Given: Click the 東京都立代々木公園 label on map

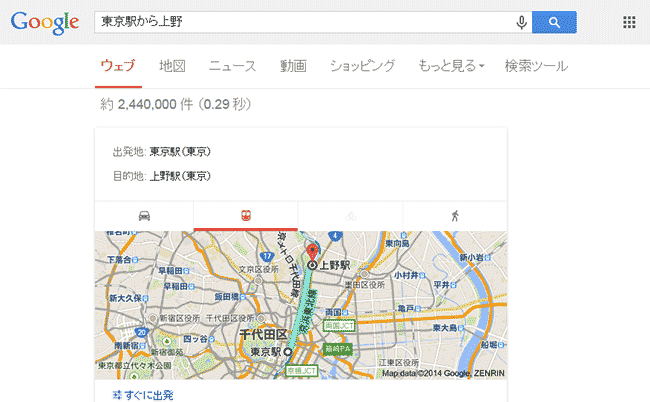Looking at the screenshot, I should [x=135, y=366].
